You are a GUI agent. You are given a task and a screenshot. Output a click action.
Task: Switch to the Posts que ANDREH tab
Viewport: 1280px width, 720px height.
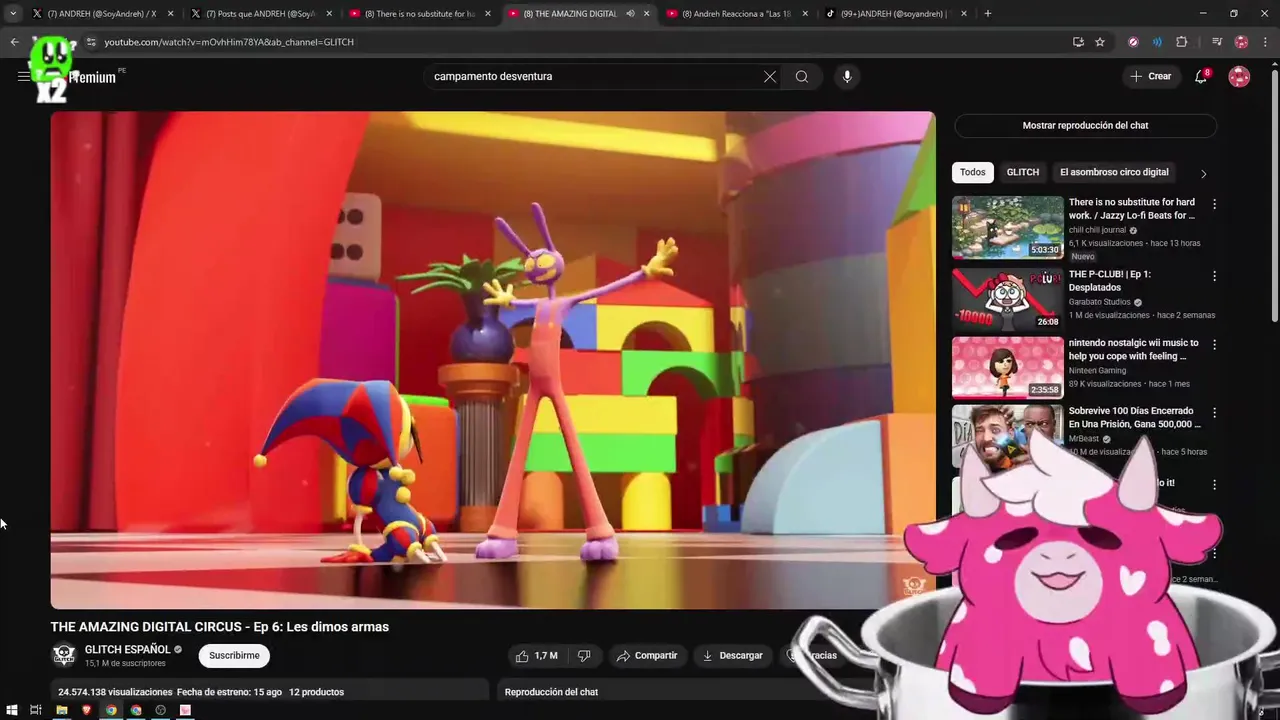pyautogui.click(x=260, y=13)
